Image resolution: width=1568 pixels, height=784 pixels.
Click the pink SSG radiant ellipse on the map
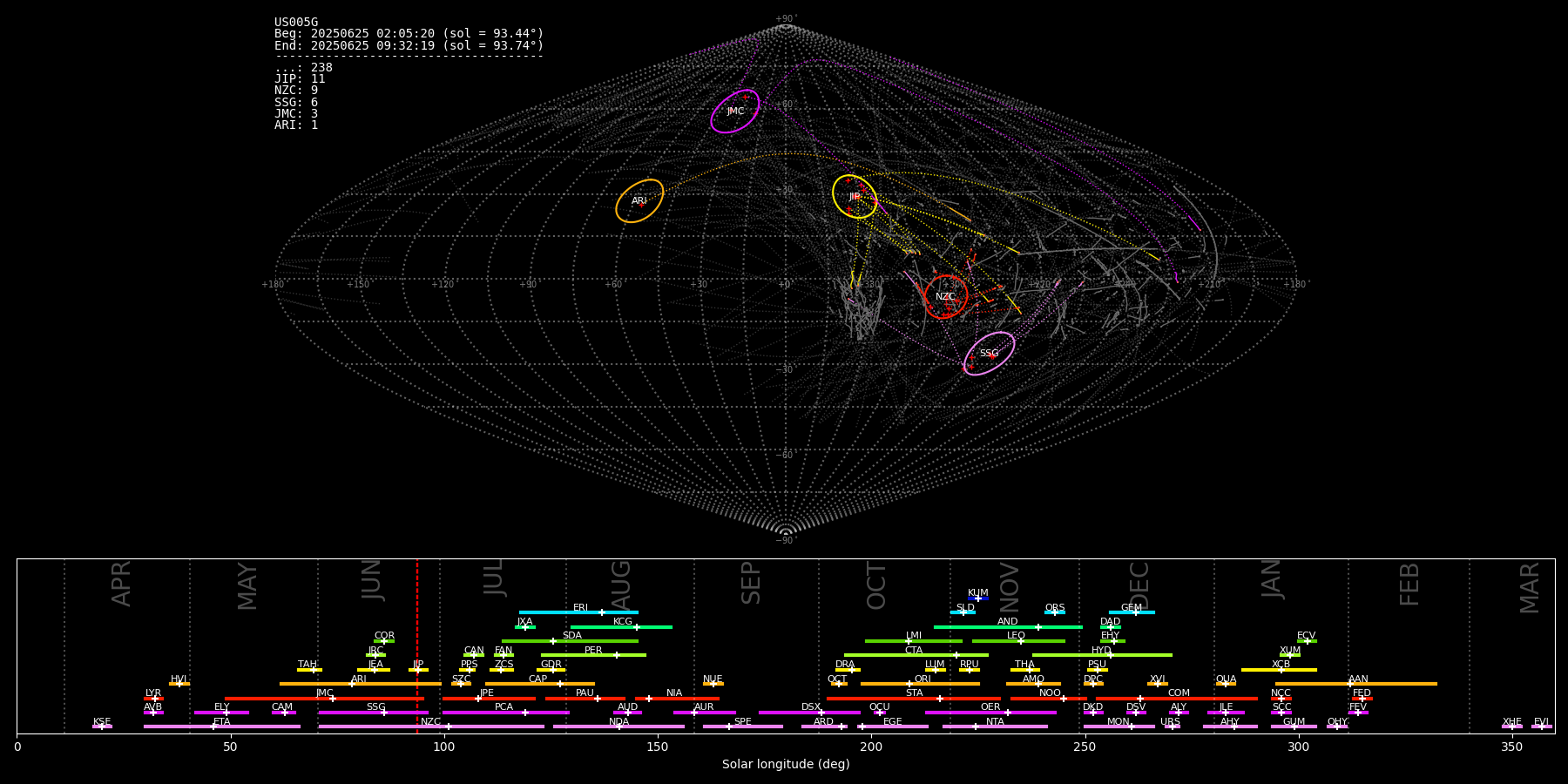click(x=990, y=353)
